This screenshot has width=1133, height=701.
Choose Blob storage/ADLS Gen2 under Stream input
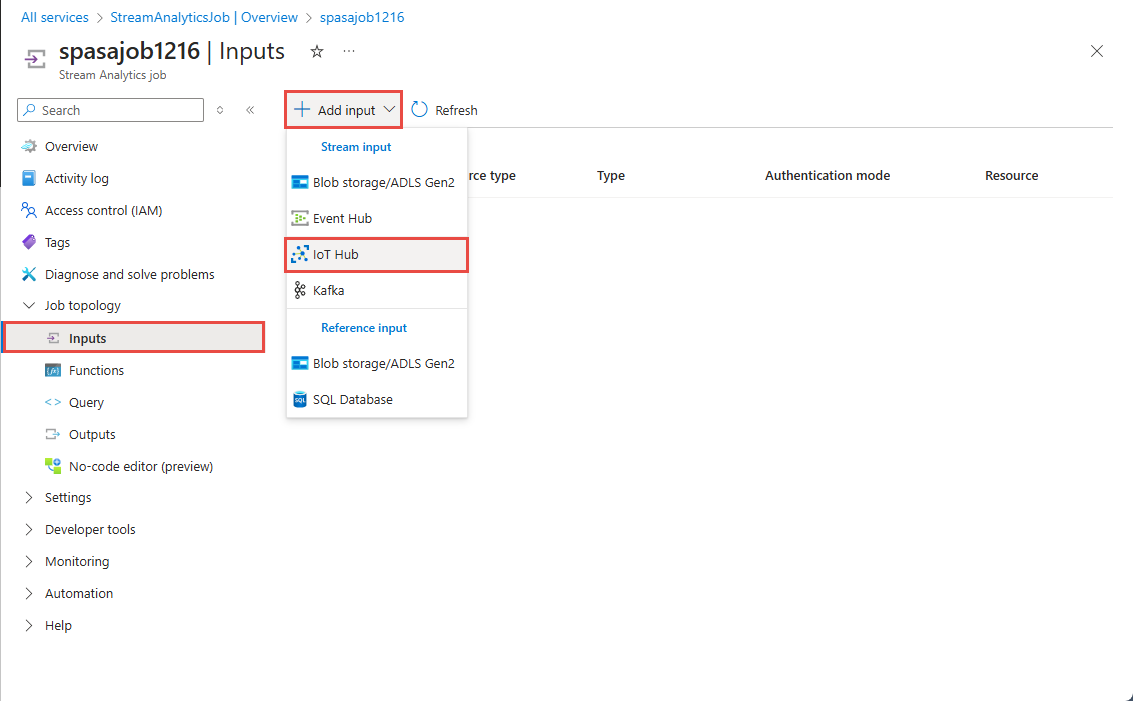[376, 182]
